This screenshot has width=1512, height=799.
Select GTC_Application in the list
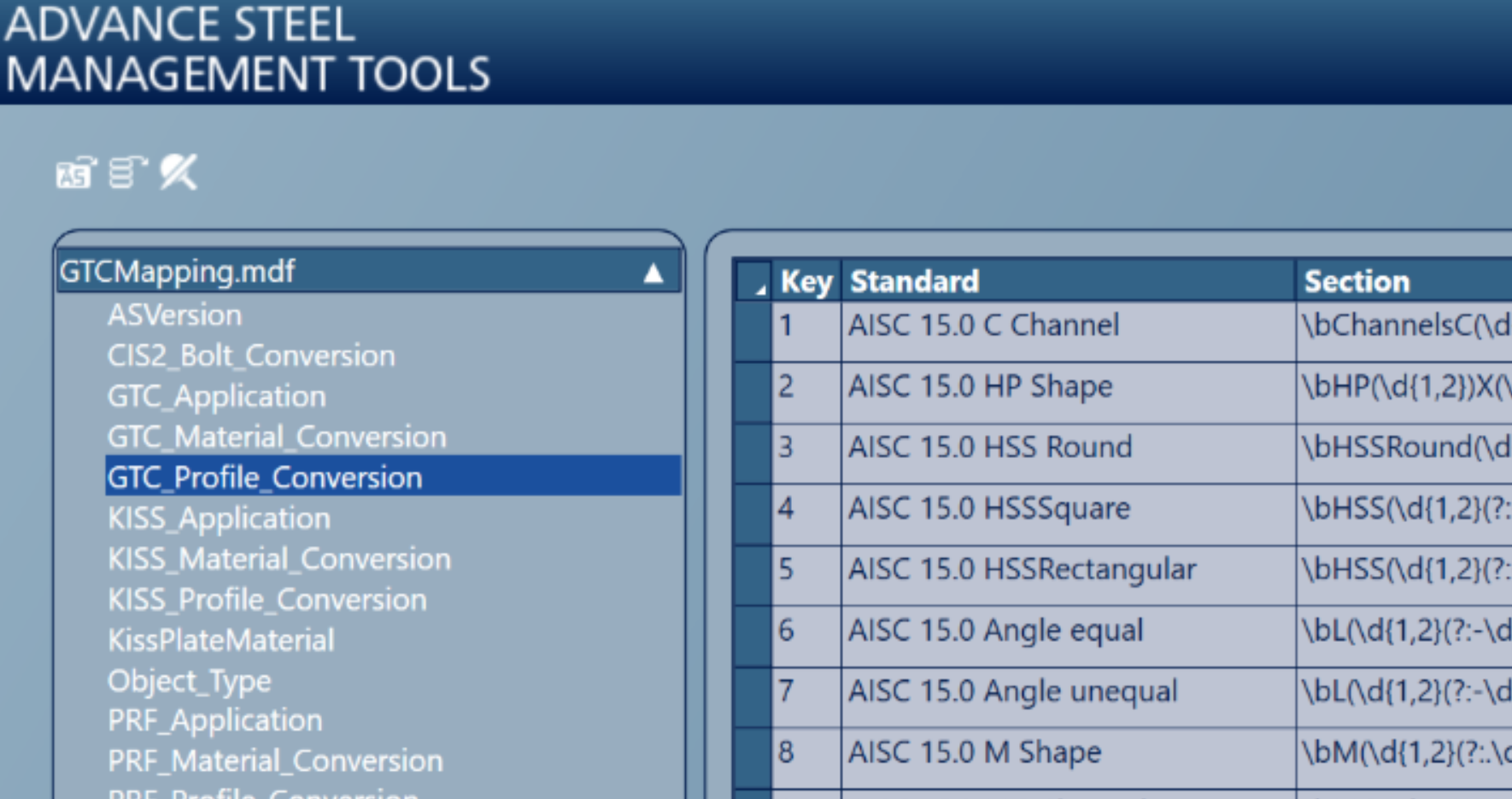tap(216, 397)
